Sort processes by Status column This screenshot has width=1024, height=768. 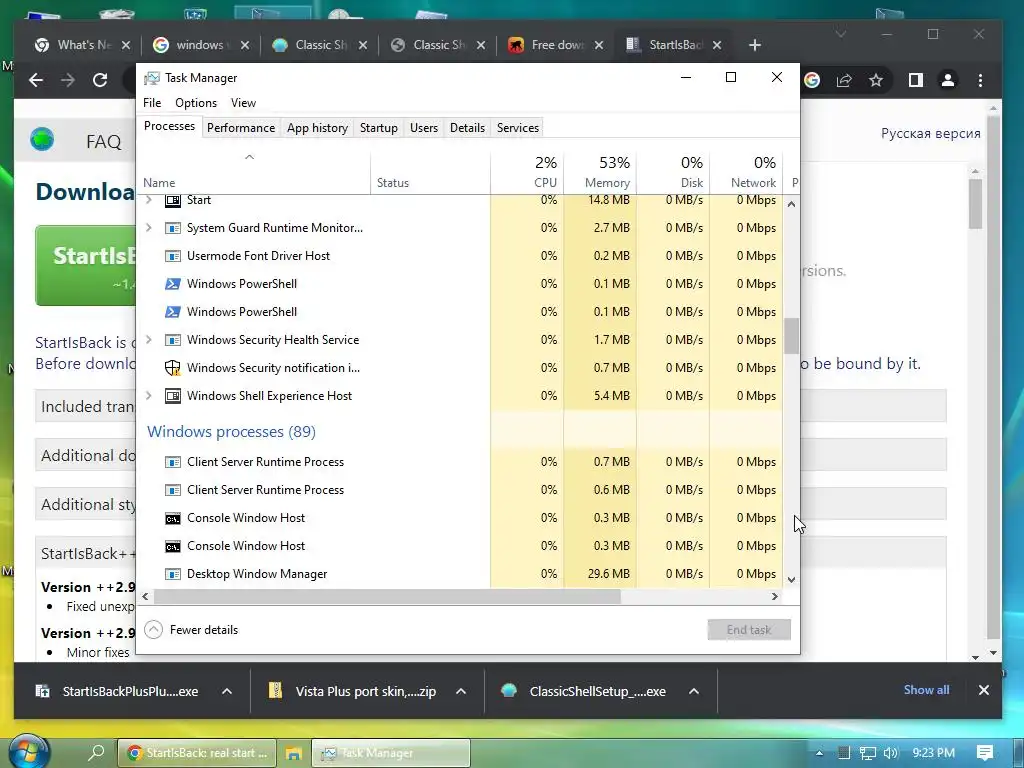(430, 172)
